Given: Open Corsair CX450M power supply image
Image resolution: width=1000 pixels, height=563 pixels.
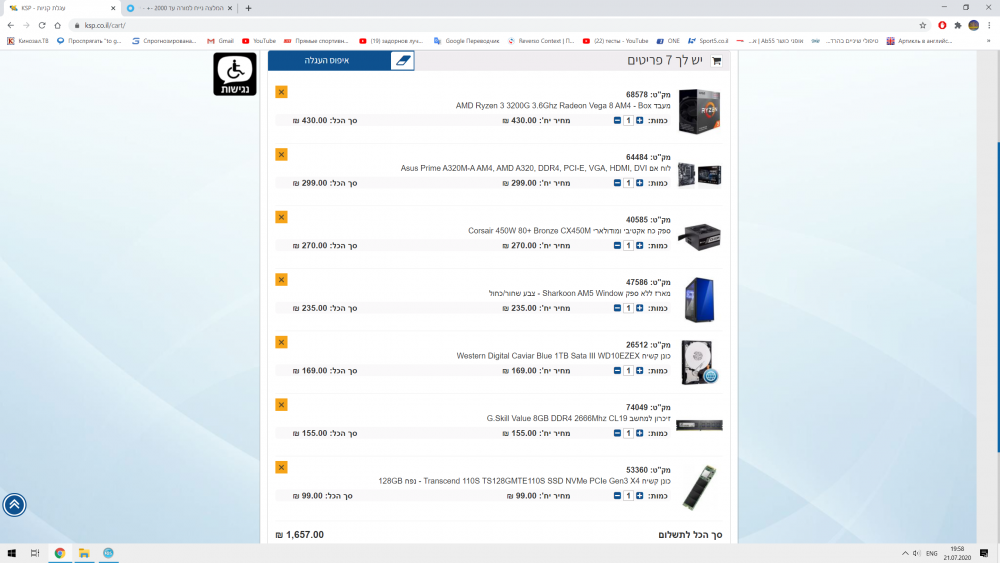Looking at the screenshot, I should pyautogui.click(x=700, y=237).
